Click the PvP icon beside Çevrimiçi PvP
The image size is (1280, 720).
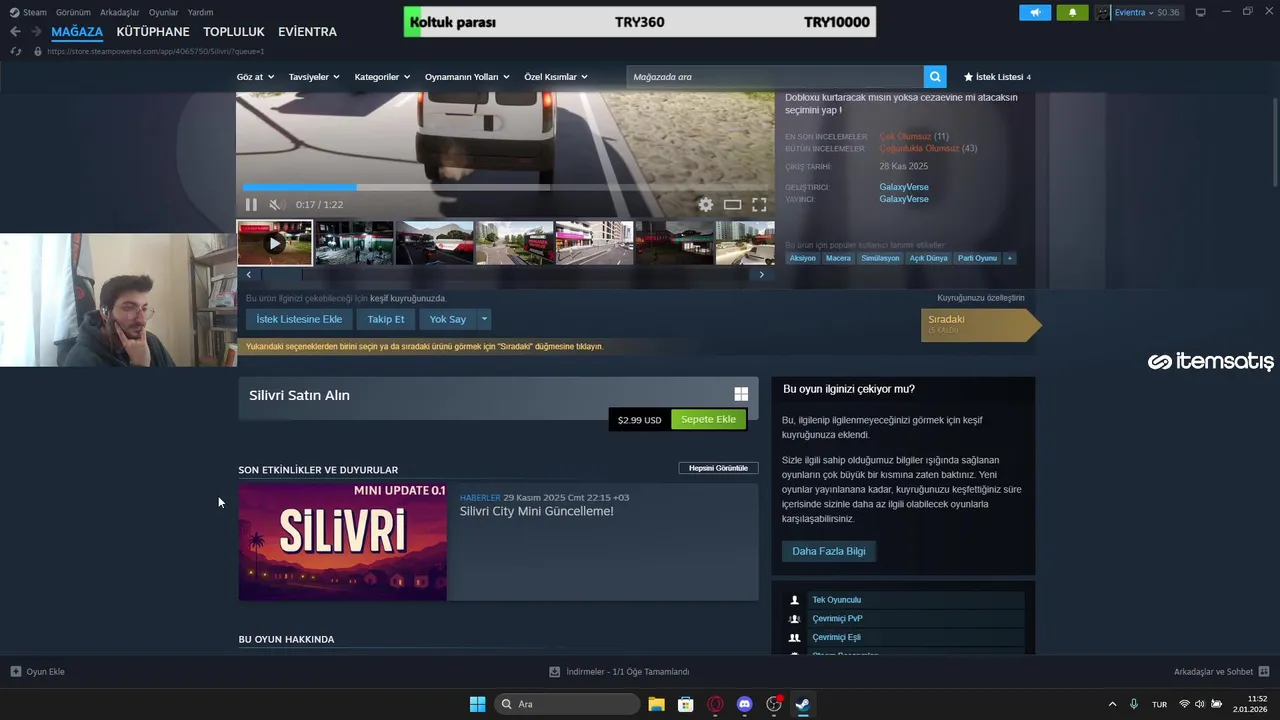(x=795, y=619)
